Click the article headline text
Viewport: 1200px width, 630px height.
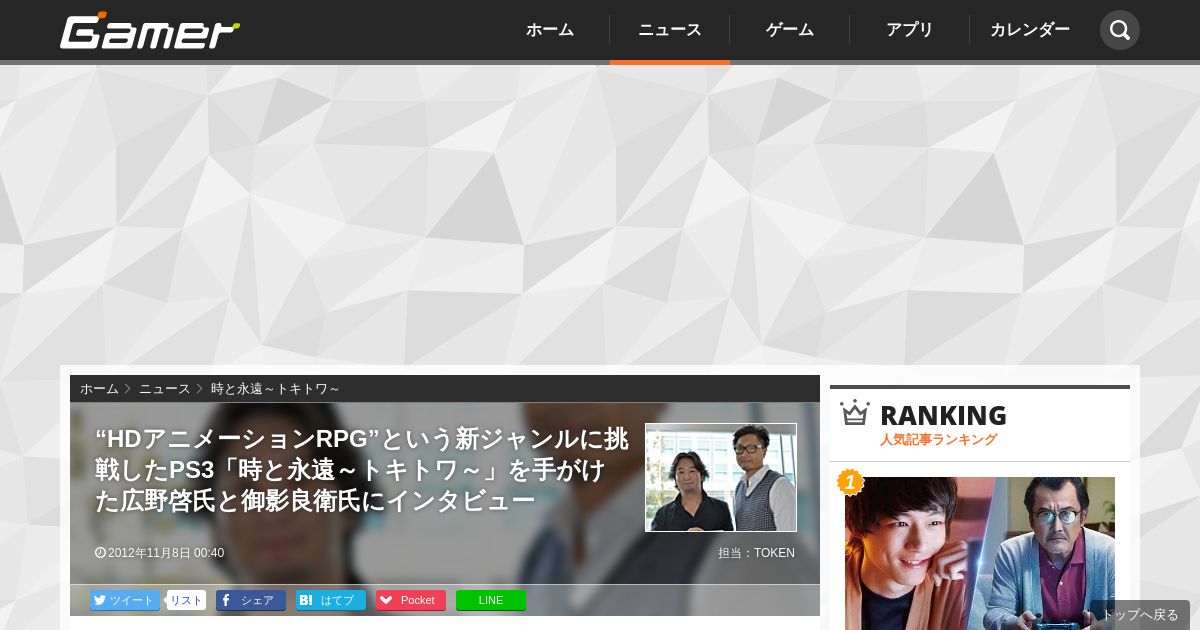(x=362, y=469)
